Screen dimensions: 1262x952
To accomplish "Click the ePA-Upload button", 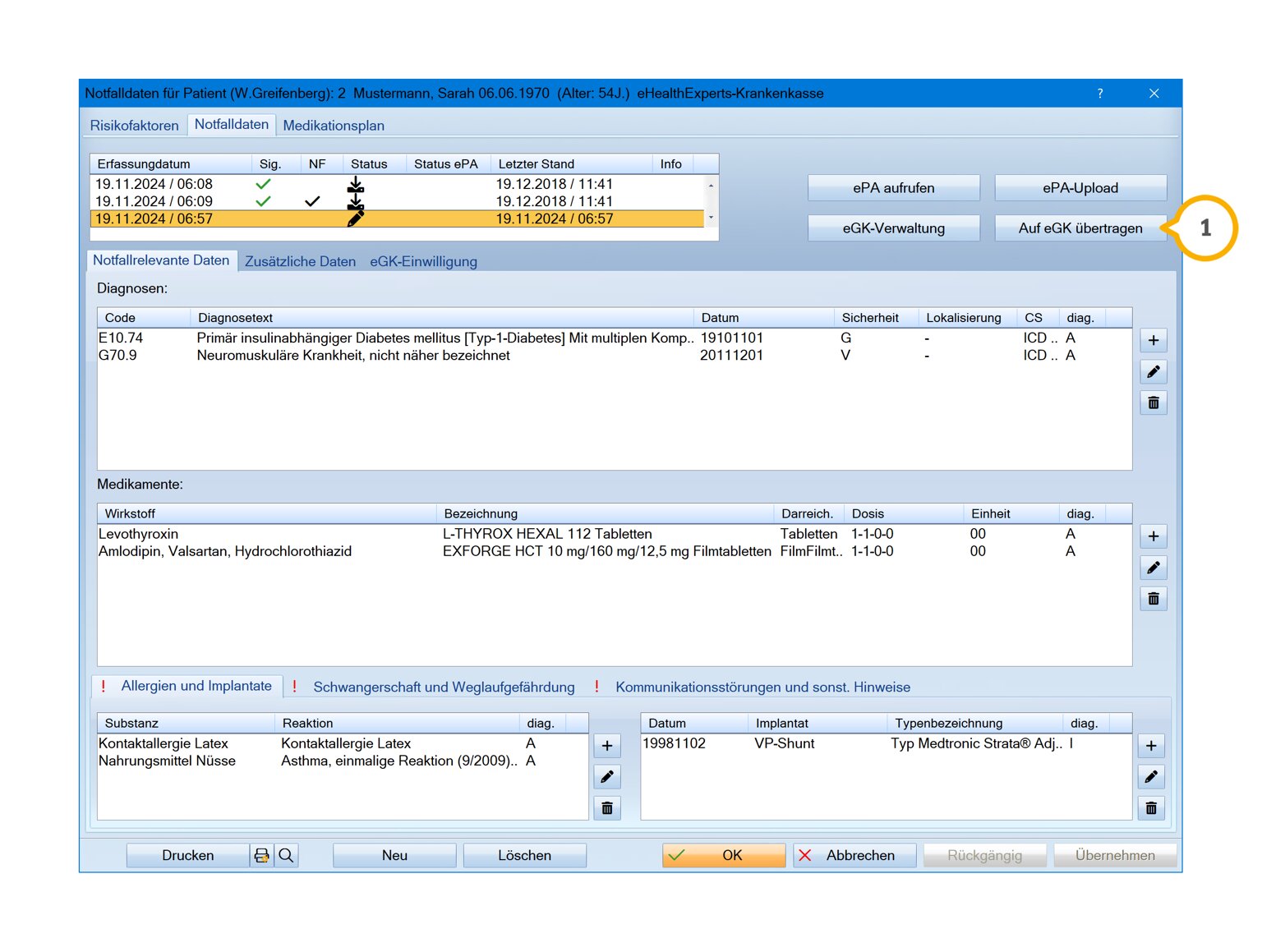I will click(1080, 187).
